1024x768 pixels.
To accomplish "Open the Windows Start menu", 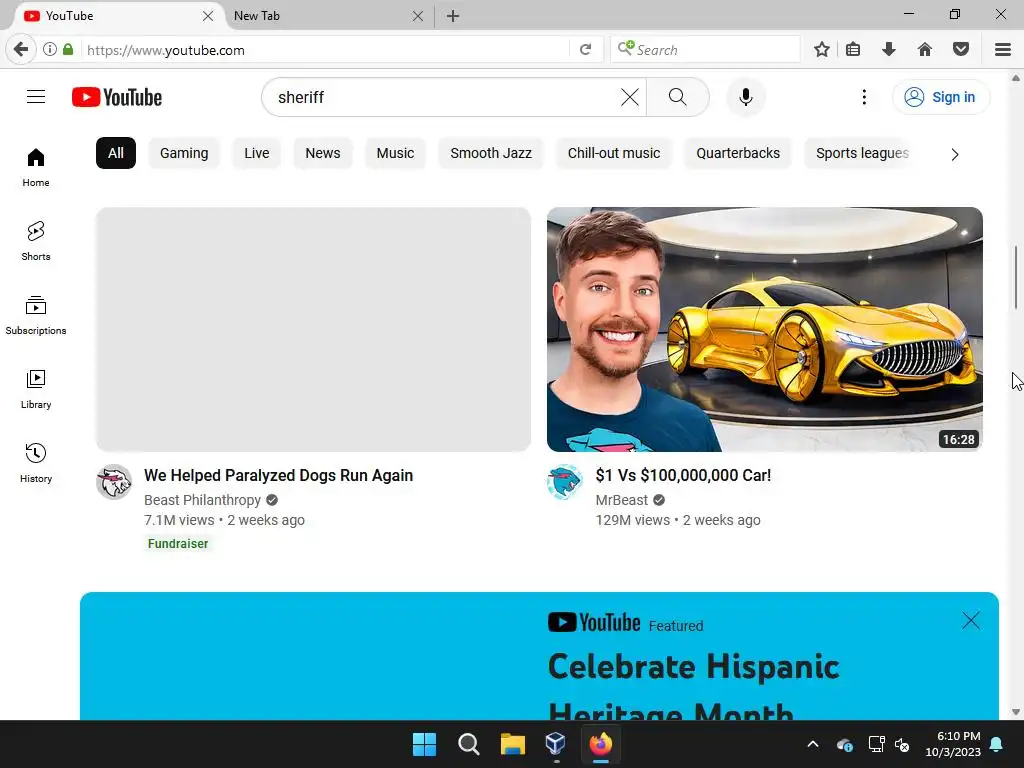I will click(424, 744).
